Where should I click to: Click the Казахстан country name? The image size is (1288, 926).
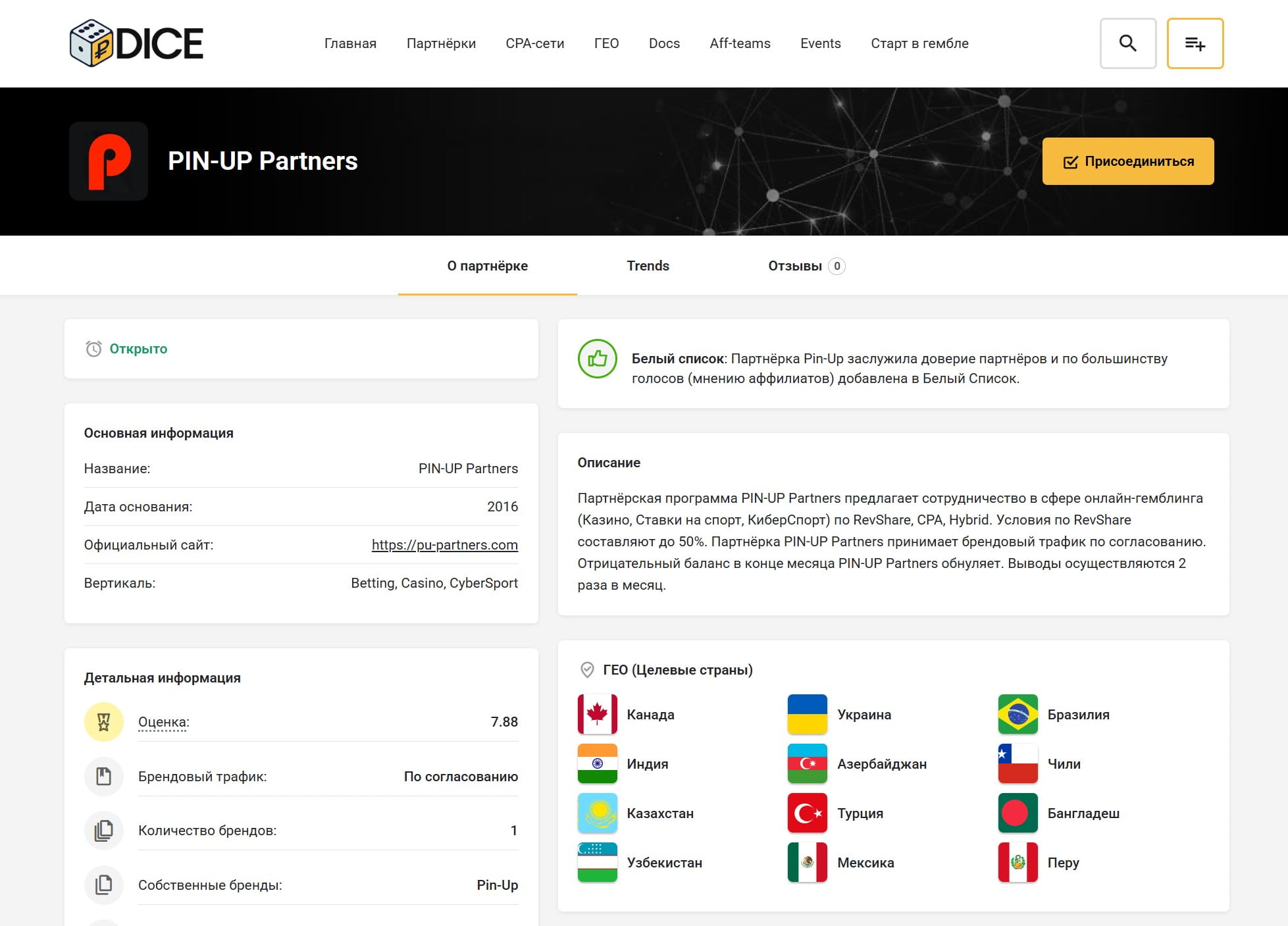[660, 813]
